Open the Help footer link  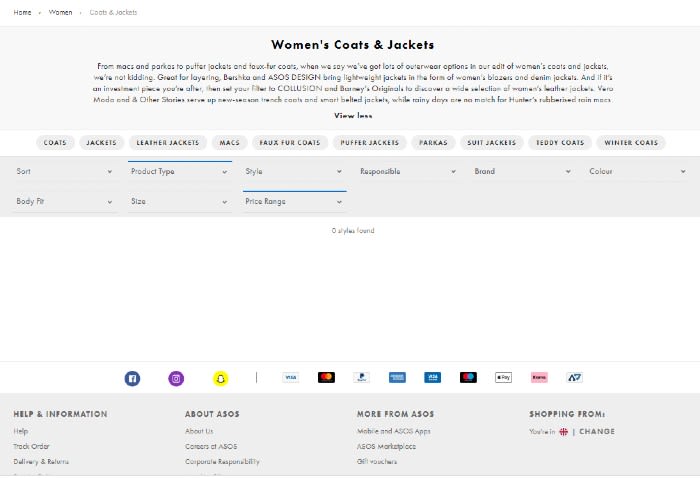[21, 431]
